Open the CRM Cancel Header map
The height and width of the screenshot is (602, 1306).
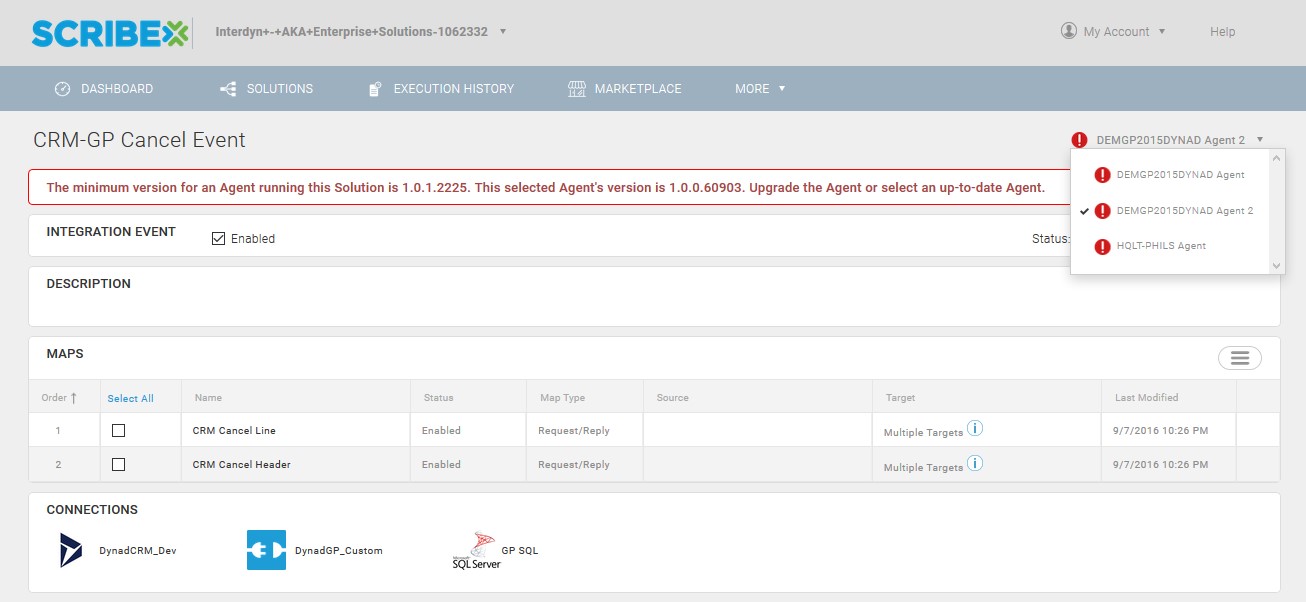(x=242, y=464)
